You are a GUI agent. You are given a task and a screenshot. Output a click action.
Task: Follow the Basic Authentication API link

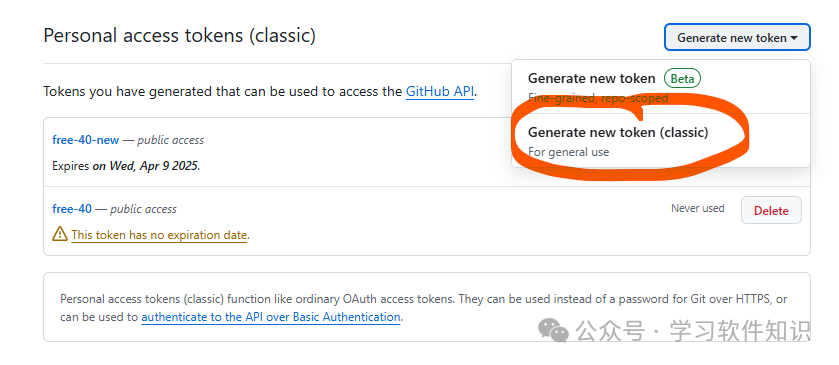pyautogui.click(x=271, y=317)
